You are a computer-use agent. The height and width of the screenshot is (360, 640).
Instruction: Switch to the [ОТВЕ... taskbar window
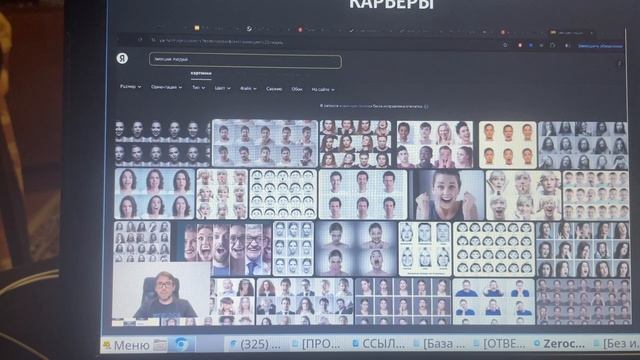[500, 344]
